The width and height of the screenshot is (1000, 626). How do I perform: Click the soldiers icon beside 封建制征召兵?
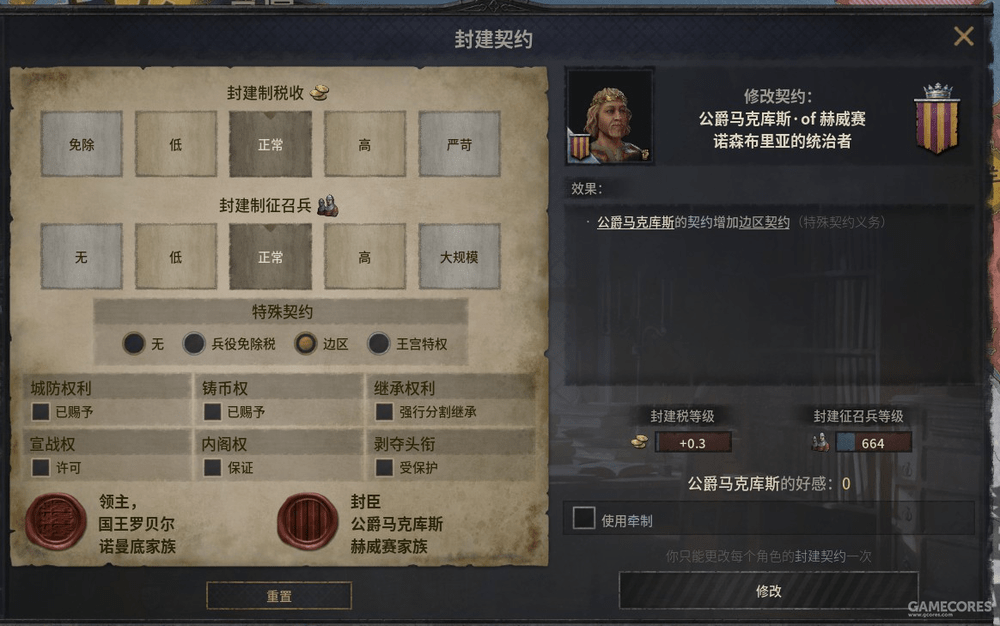tap(328, 205)
